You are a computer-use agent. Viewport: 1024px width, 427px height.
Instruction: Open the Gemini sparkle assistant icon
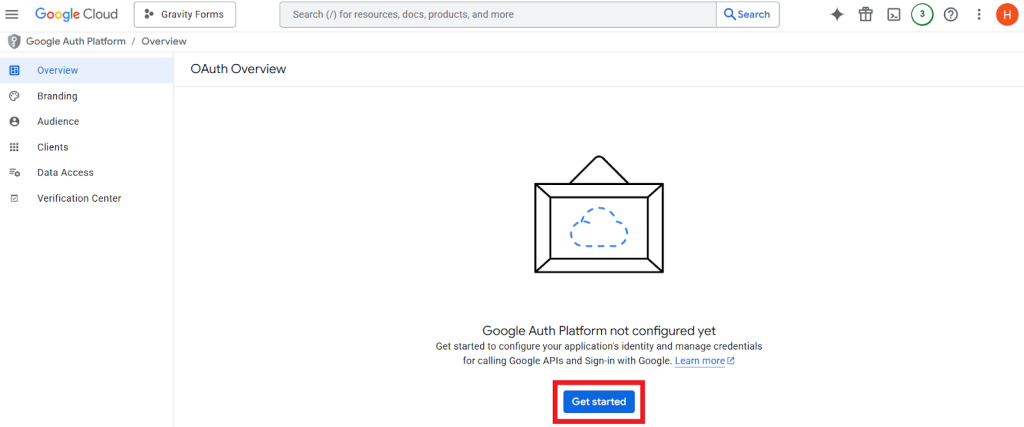click(837, 14)
